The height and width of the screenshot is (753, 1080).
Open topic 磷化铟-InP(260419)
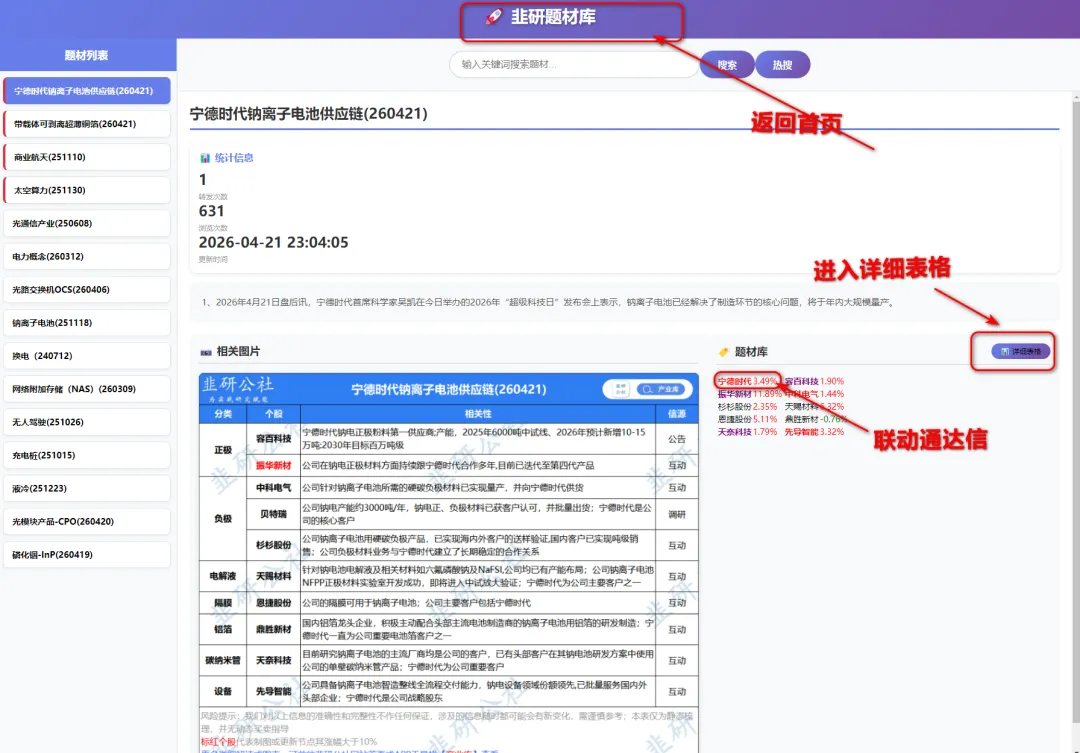pyautogui.click(x=87, y=555)
